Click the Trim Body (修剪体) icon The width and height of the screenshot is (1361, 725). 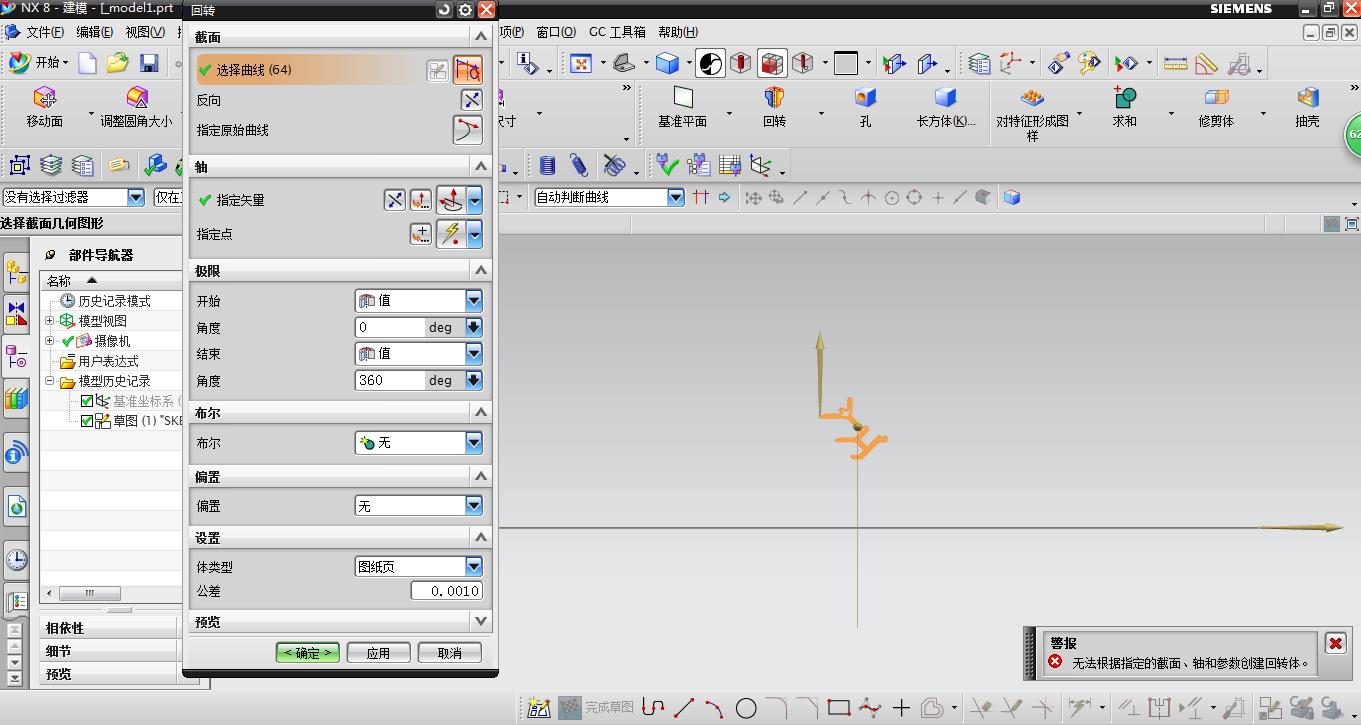[x=1216, y=98]
